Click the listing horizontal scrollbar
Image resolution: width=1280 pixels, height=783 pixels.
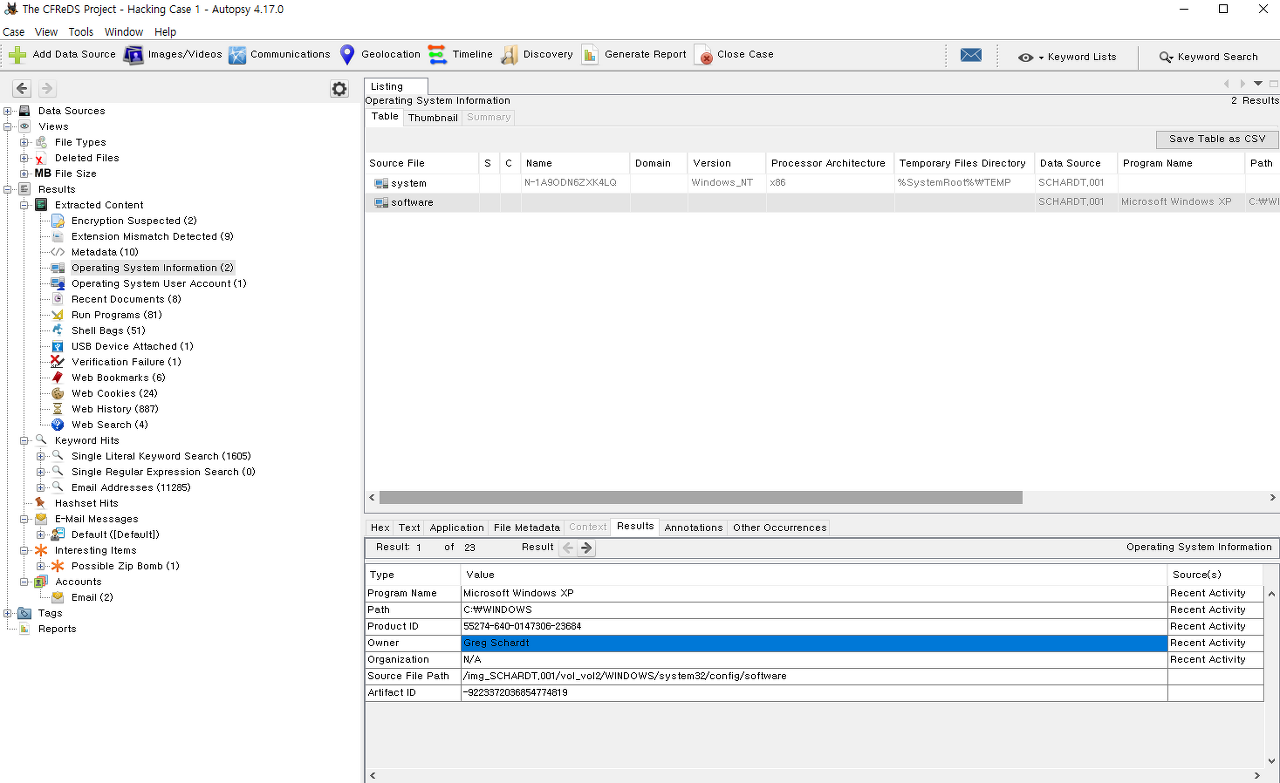[x=701, y=497]
